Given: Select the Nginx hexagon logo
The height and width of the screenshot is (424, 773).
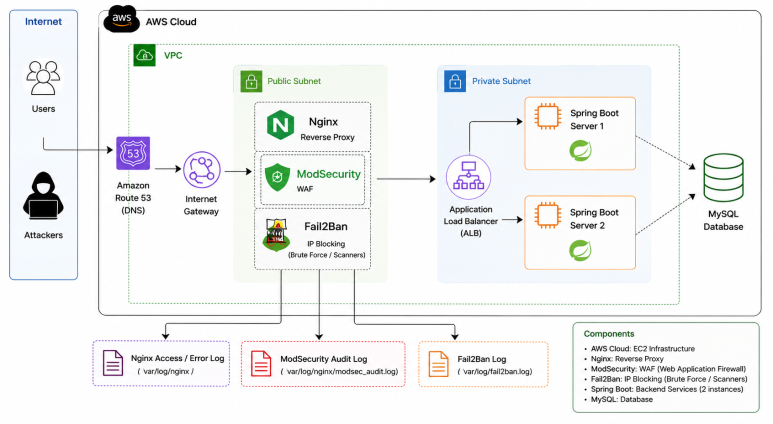Looking at the screenshot, I should coord(280,125).
